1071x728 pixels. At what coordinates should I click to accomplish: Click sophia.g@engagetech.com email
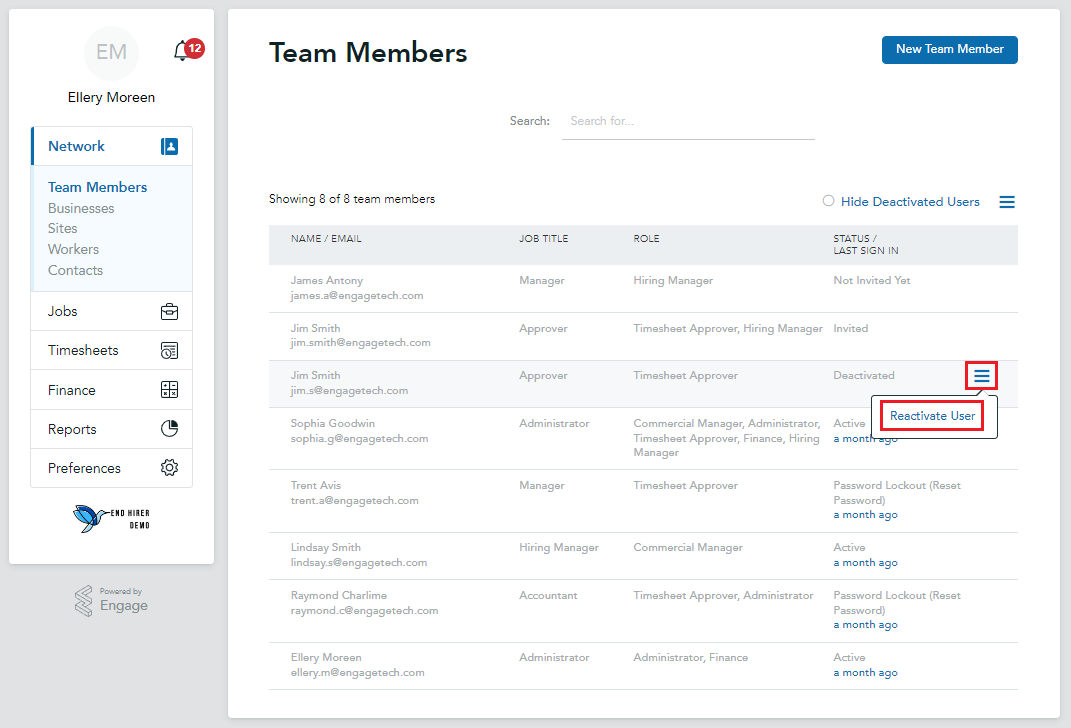click(x=359, y=438)
